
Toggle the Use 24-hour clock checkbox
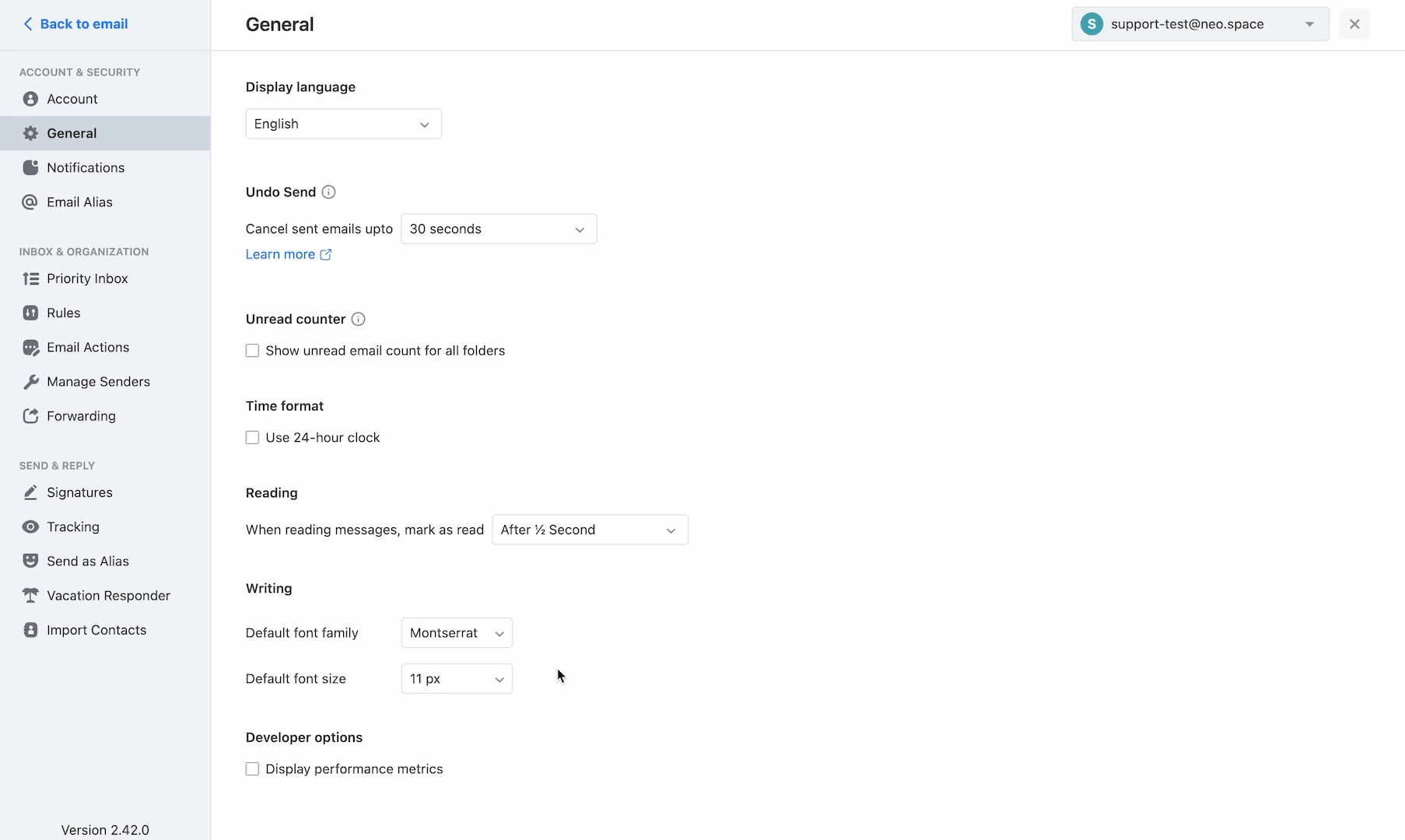point(252,438)
